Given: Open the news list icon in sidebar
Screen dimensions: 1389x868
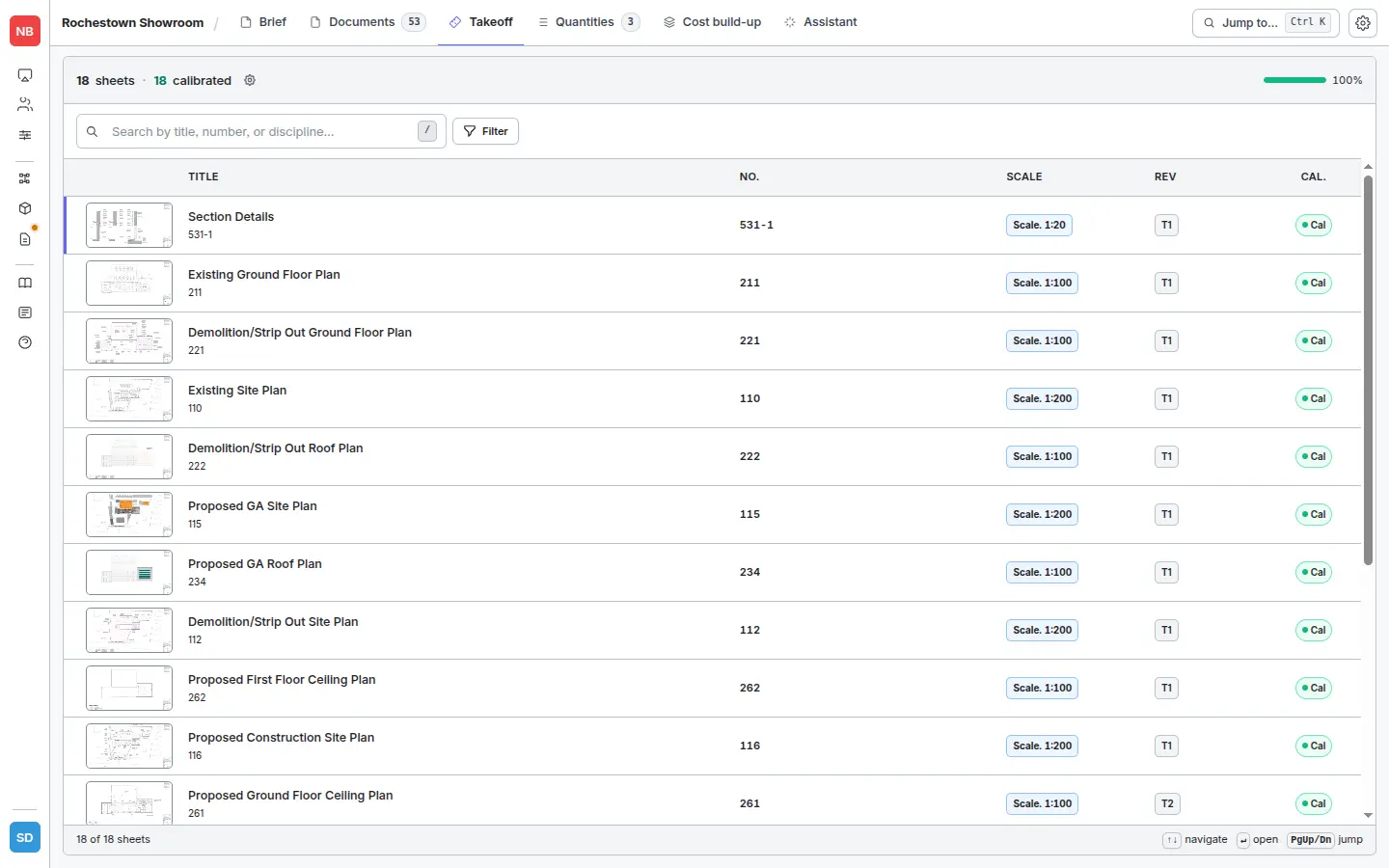Looking at the screenshot, I should click(25, 312).
